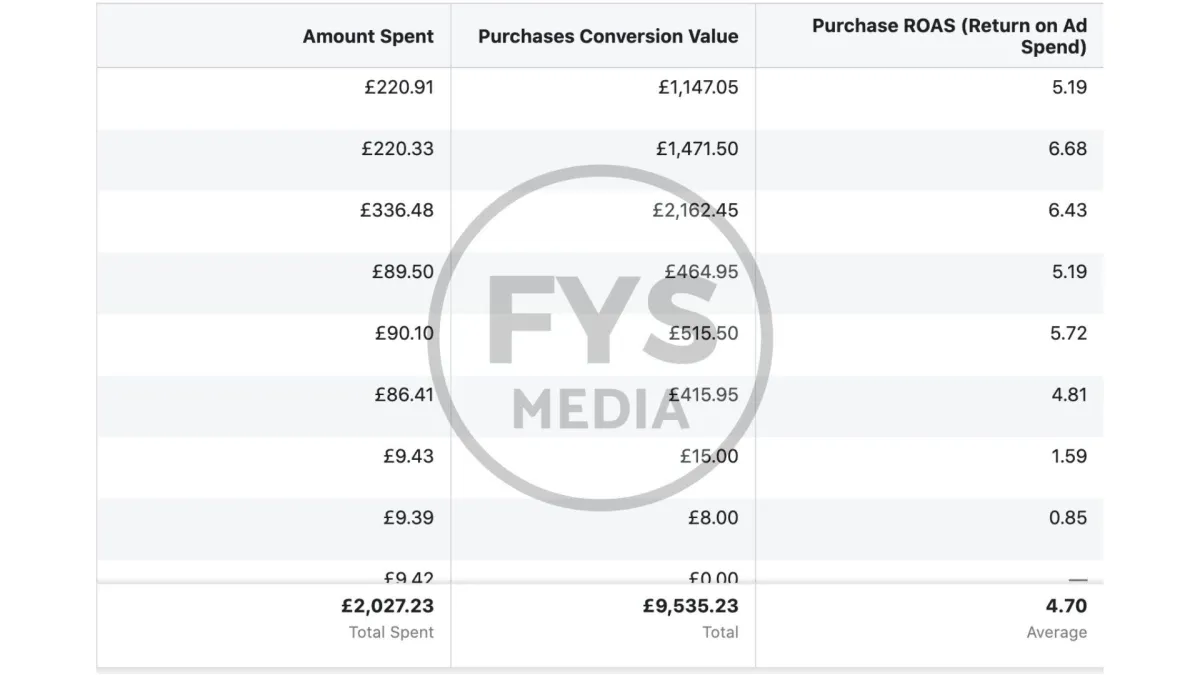Click the £220.91 amount spent cell
1200x675 pixels.
tap(398, 87)
